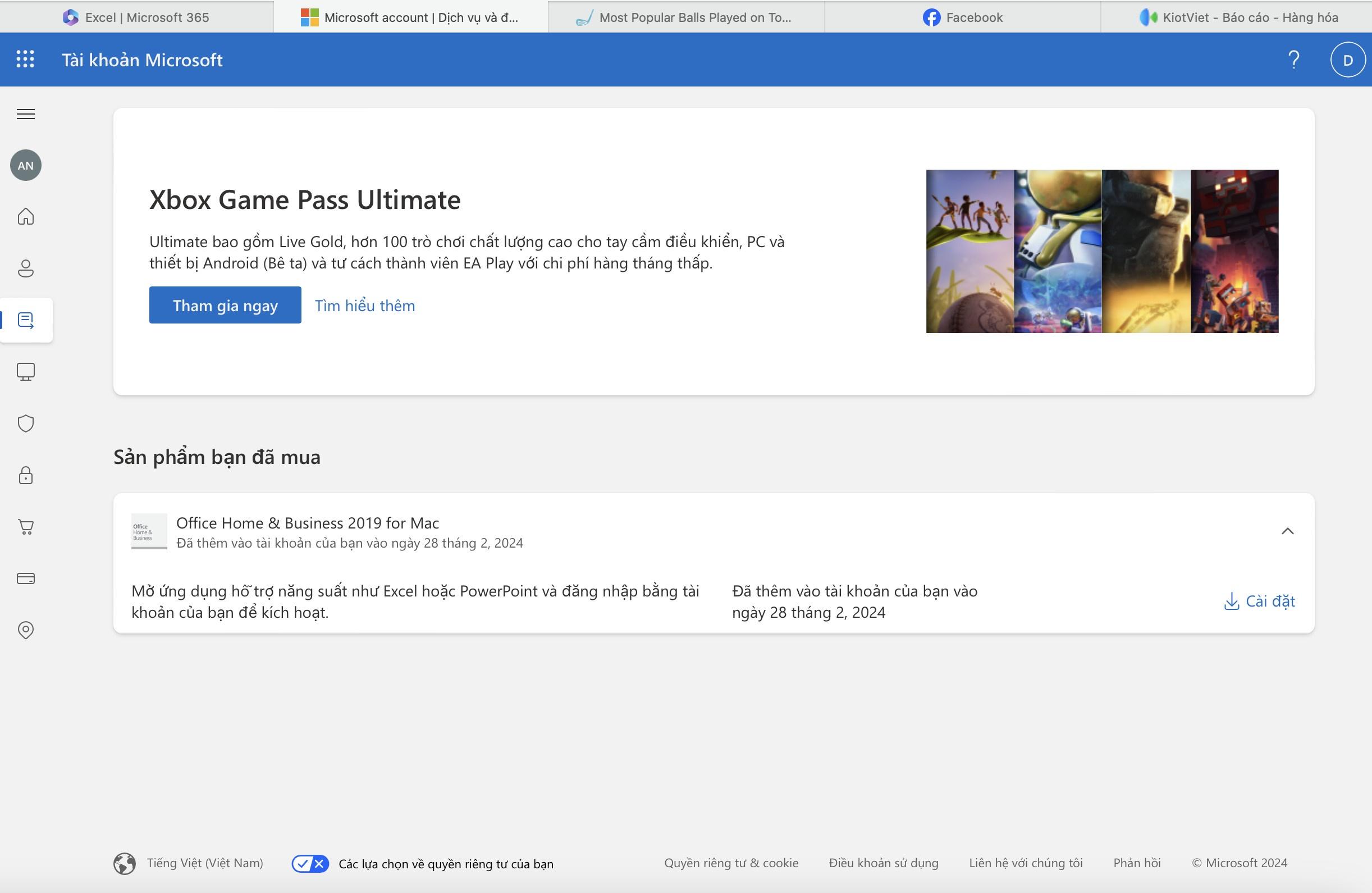
Task: Change language Tiếng Việt (Việt Nam)
Action: point(205,863)
